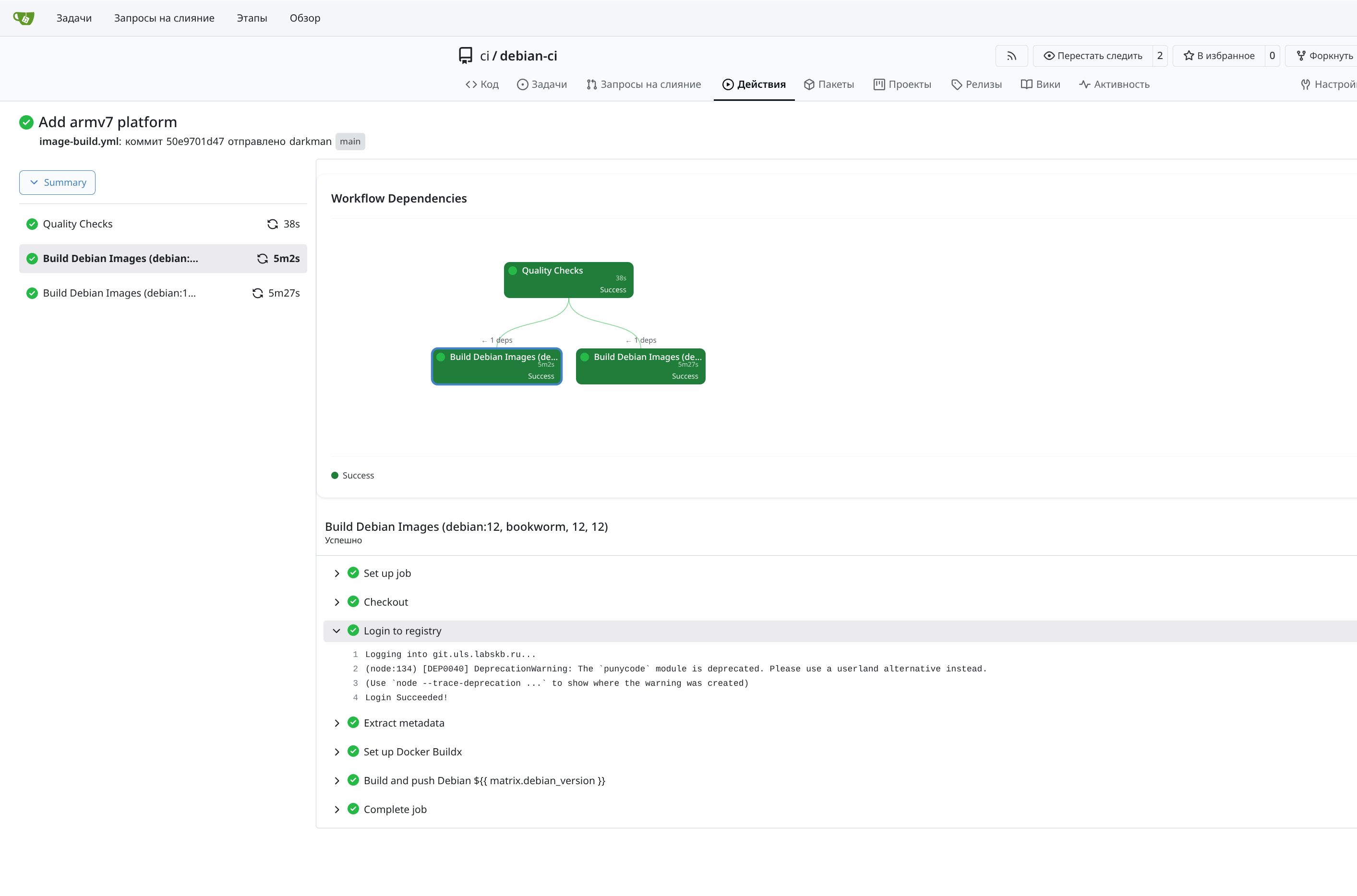Click the Success legend color dot

click(335, 476)
